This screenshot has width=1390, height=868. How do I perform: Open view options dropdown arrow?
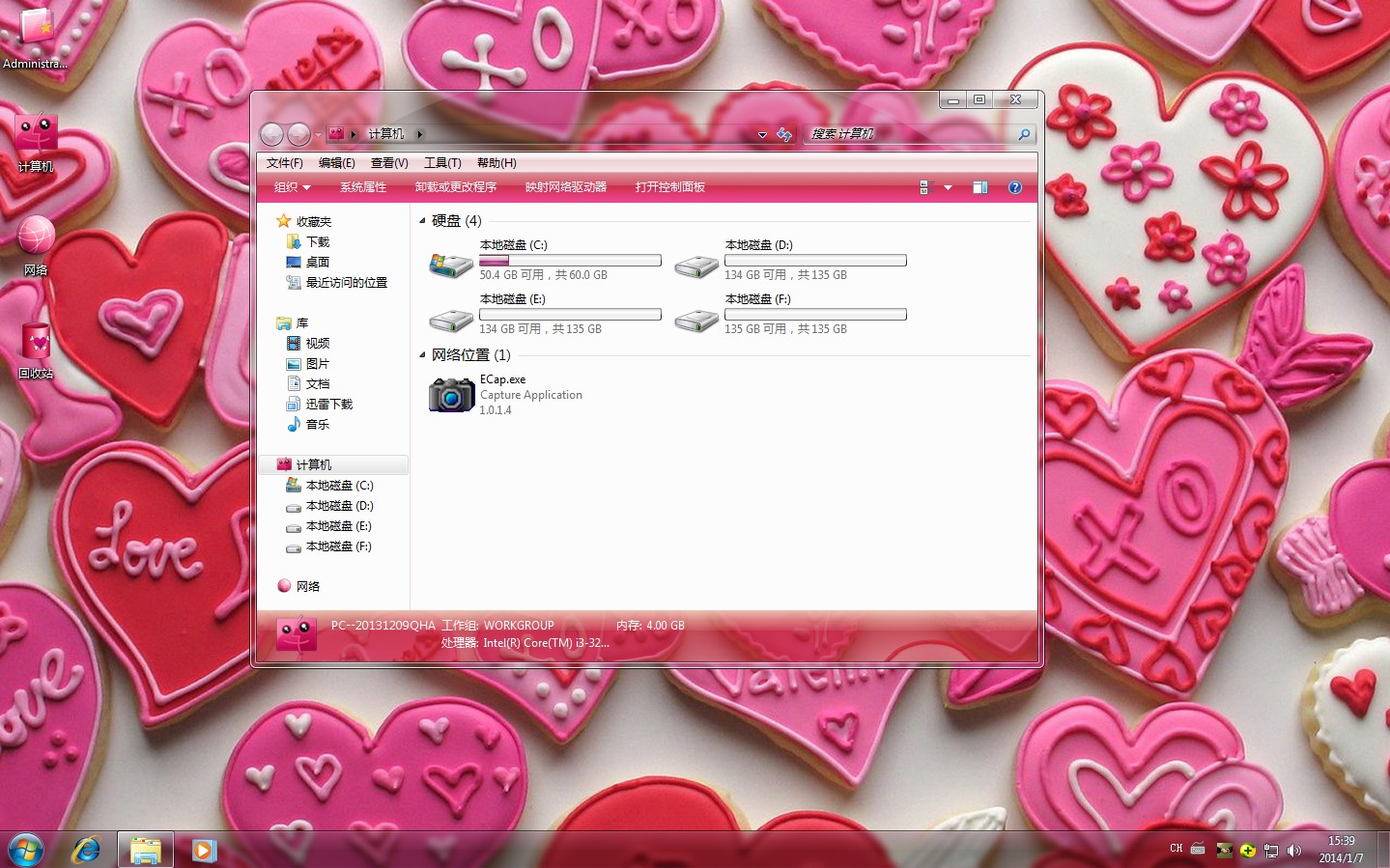click(x=948, y=187)
